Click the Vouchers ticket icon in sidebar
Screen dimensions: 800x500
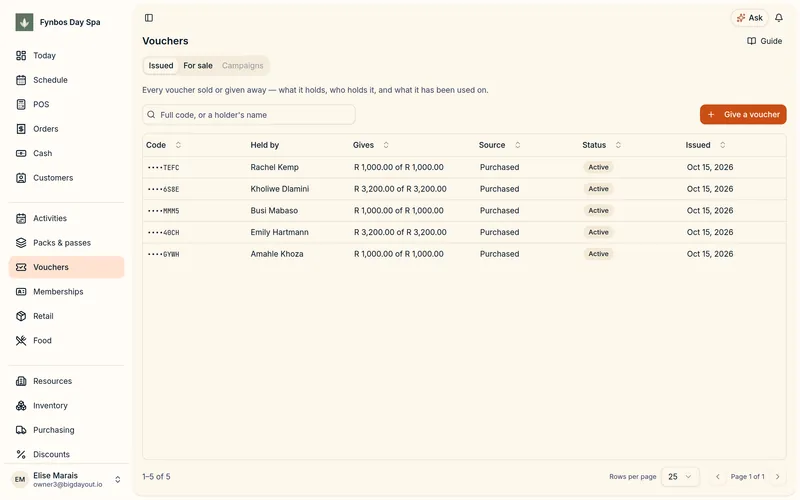[21, 267]
